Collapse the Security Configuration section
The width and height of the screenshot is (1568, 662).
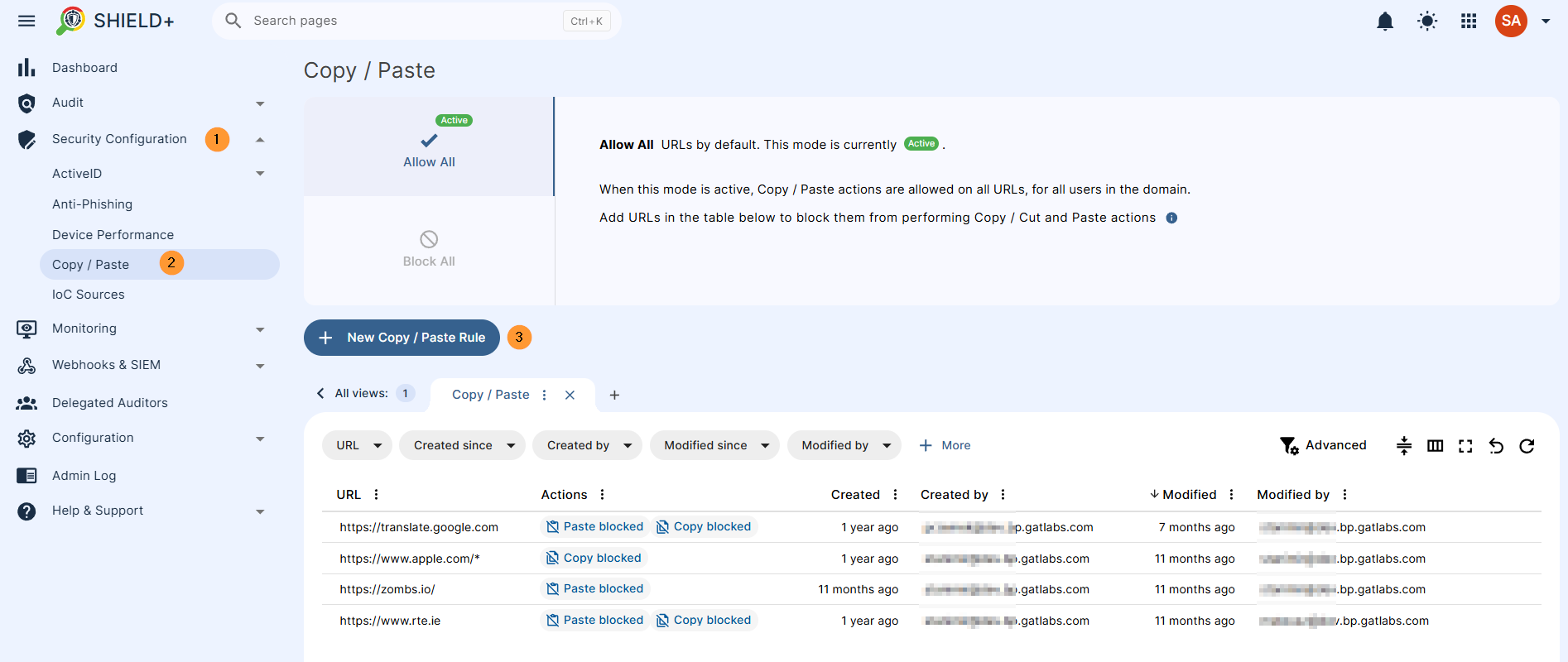[x=260, y=140]
